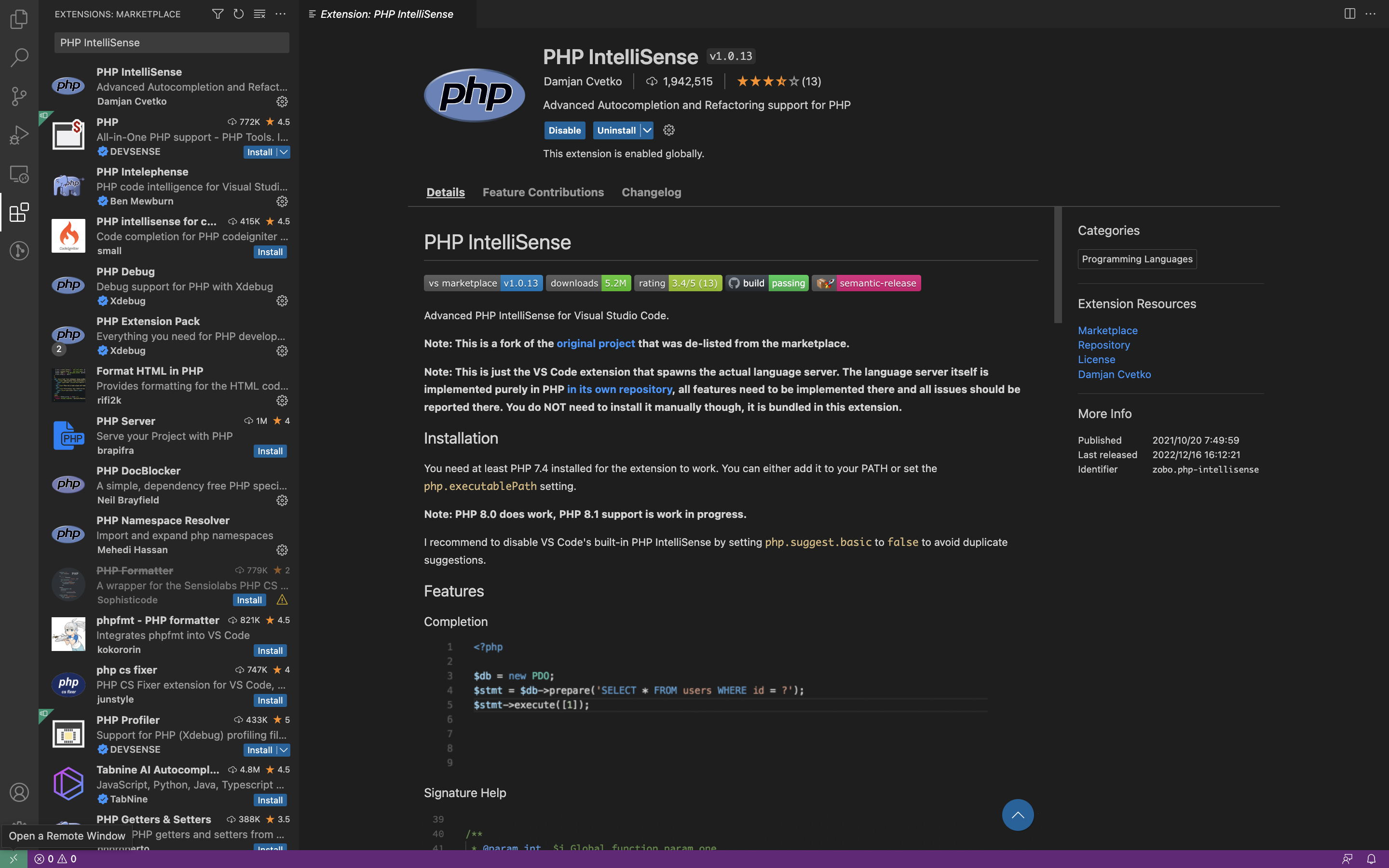This screenshot has width=1389, height=868.
Task: Install the php cs fixer extension
Action: click(270, 700)
